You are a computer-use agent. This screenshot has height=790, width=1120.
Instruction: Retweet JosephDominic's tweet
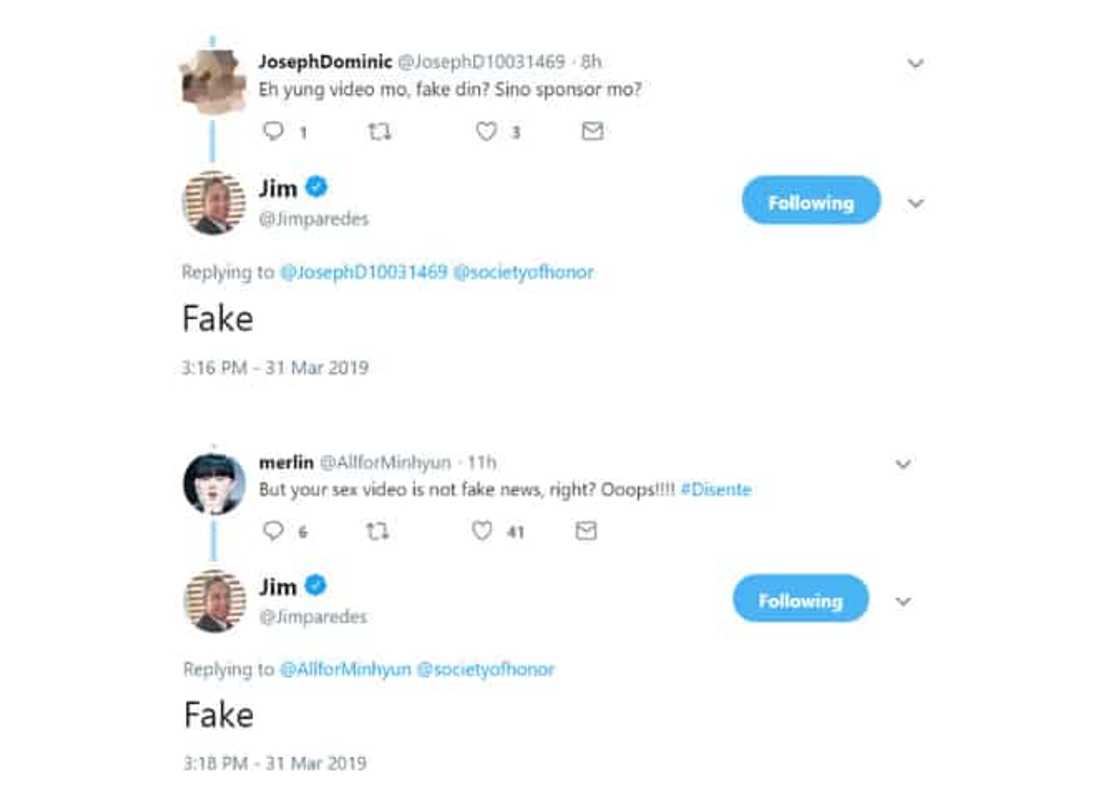tap(379, 131)
